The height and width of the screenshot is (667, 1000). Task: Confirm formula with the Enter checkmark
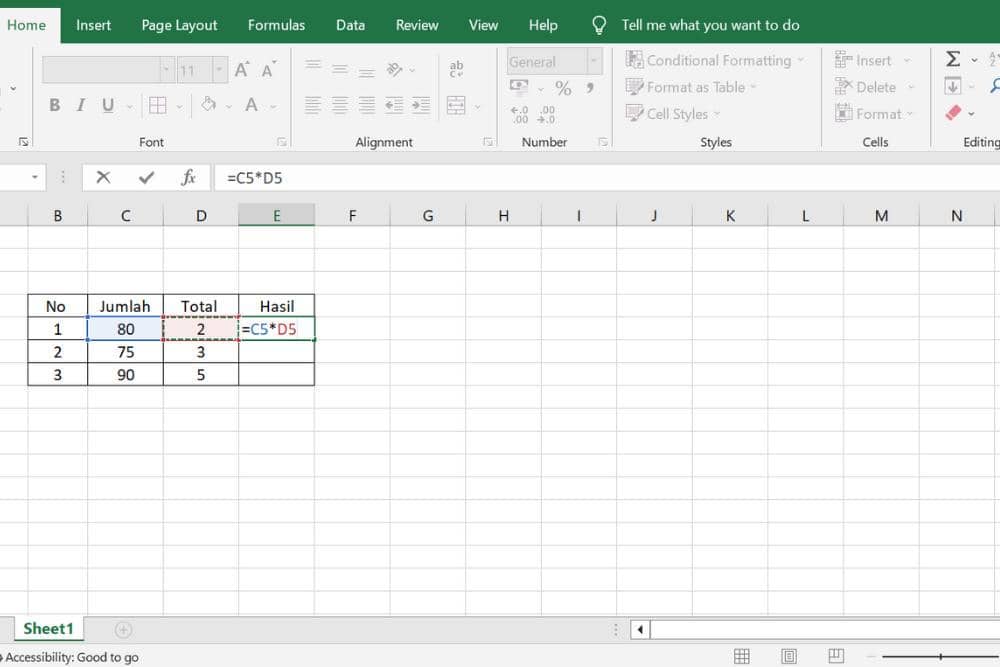tap(147, 178)
